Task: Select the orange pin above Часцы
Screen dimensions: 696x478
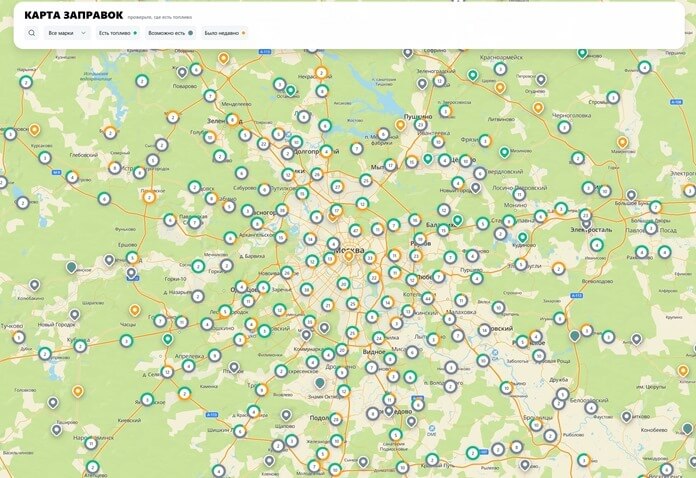Action: 134,310
